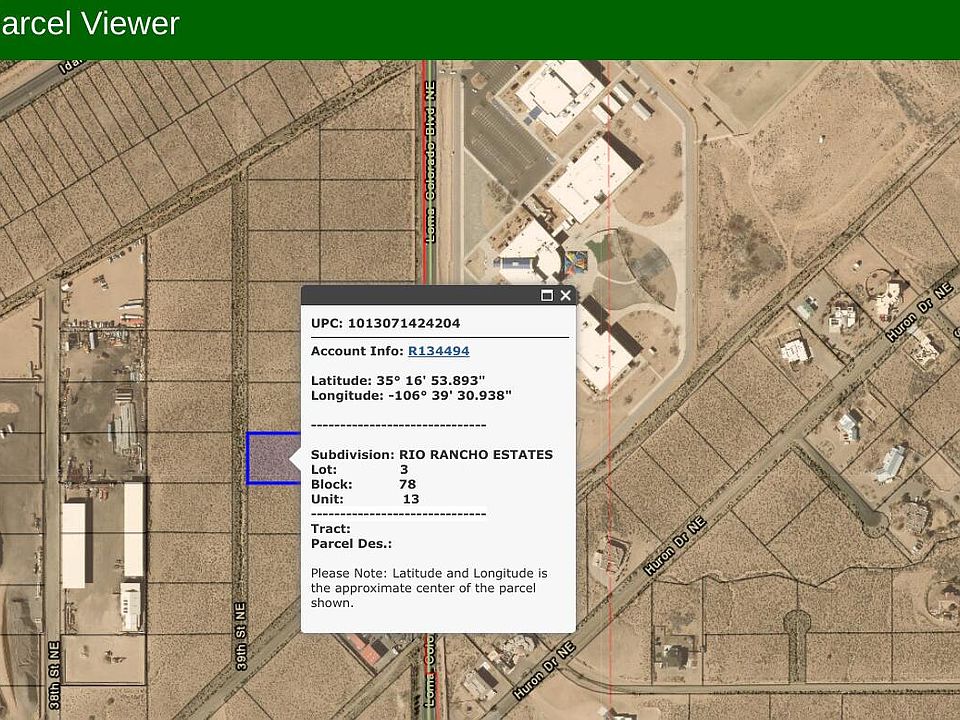Open account link R134494
The height and width of the screenshot is (720, 960).
[x=438, y=351]
